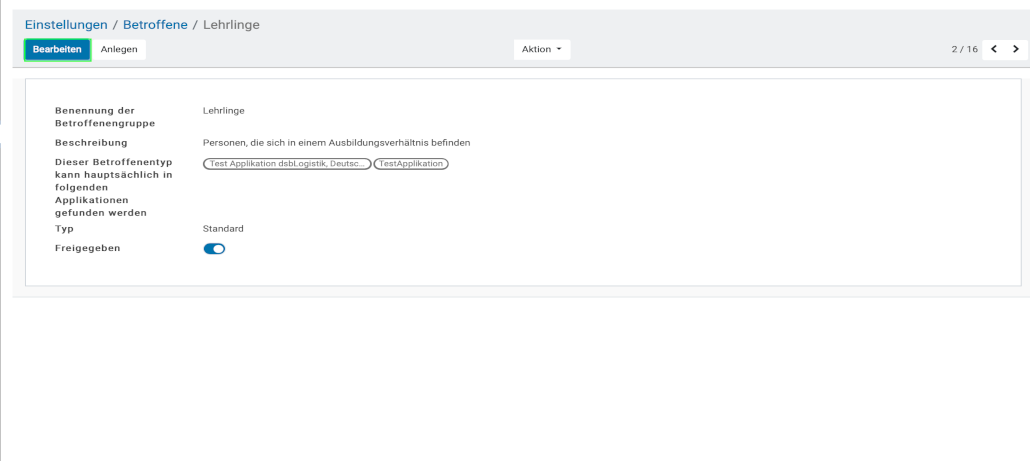The width and height of the screenshot is (1030, 461).
Task: Open the Aktion dropdown menu
Action: [542, 49]
